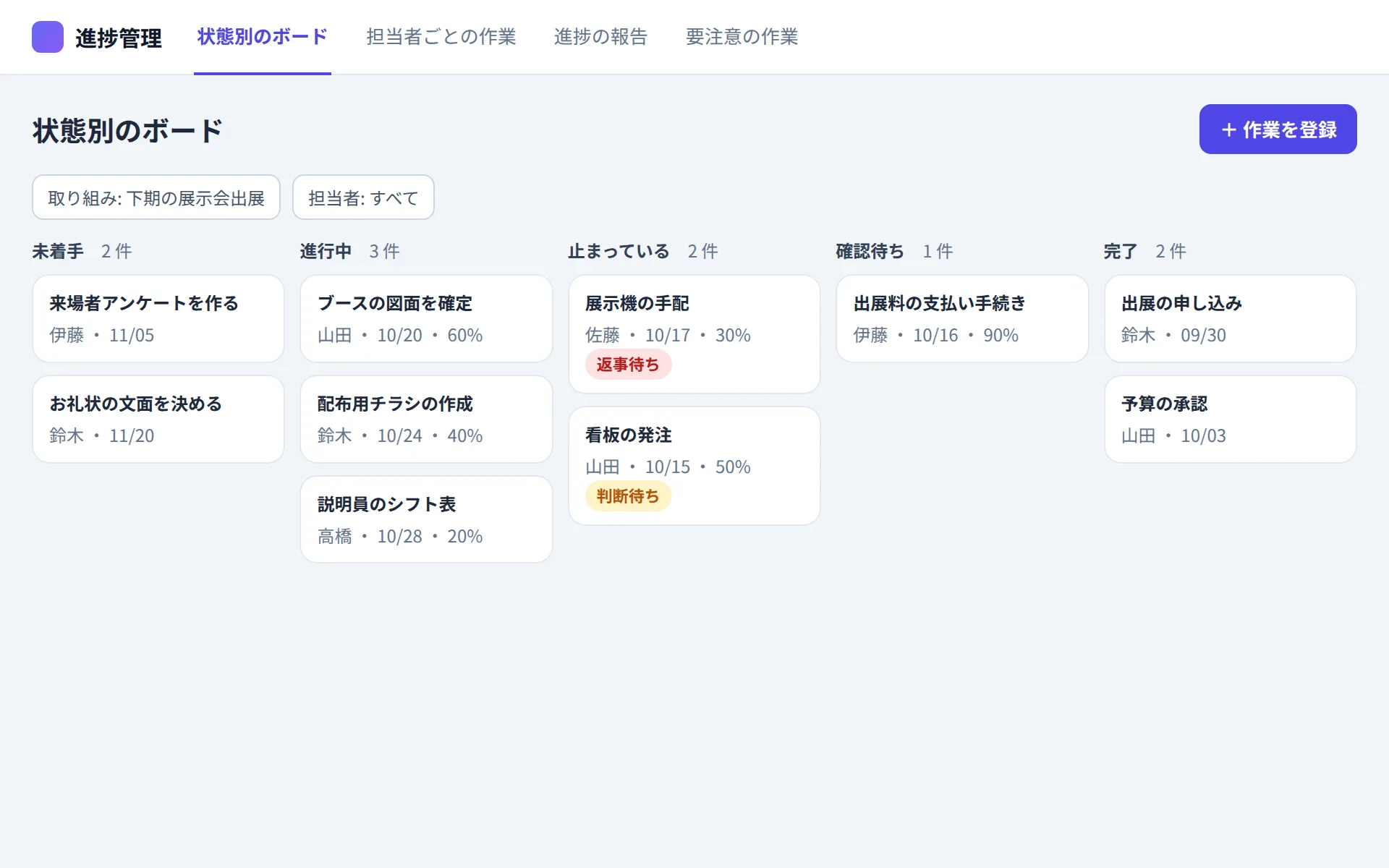The image size is (1389, 868).
Task: Click the 確認待ち column header
Action: (x=870, y=251)
